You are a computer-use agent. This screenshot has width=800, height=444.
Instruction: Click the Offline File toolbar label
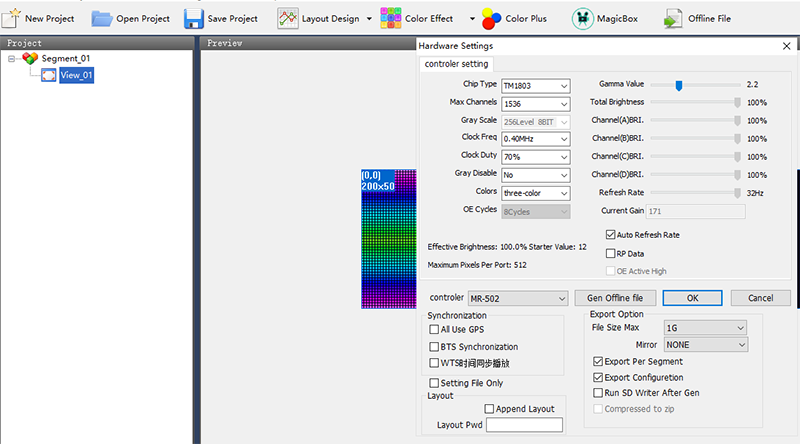click(709, 19)
